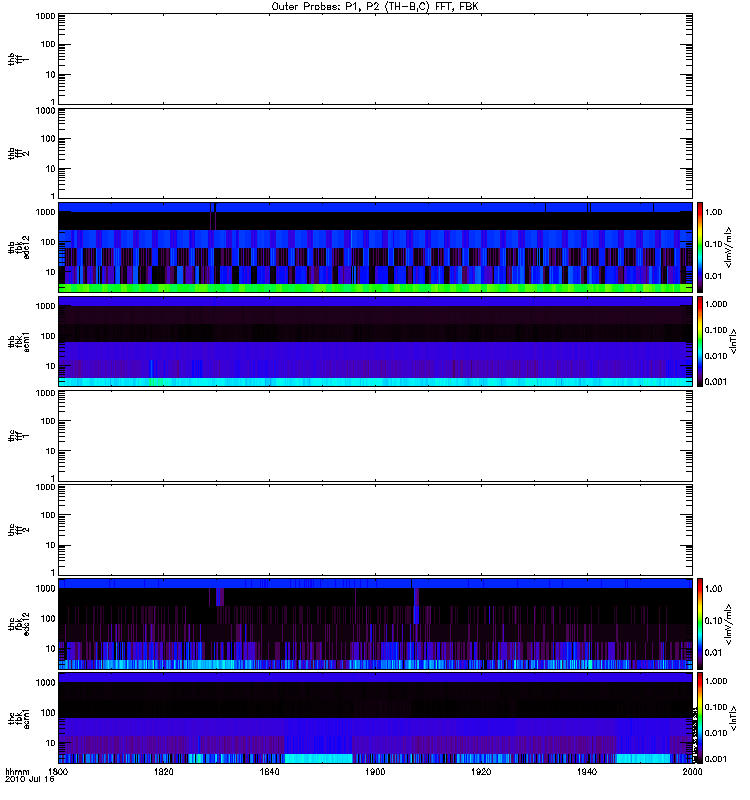The image size is (750, 800).
Task: Click the "<|nT|>" unit label beside thc scm1 color bar
Action: [x=733, y=717]
